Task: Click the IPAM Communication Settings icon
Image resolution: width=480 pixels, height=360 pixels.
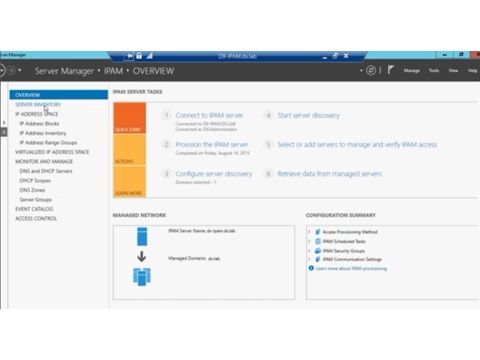Action: point(318,259)
